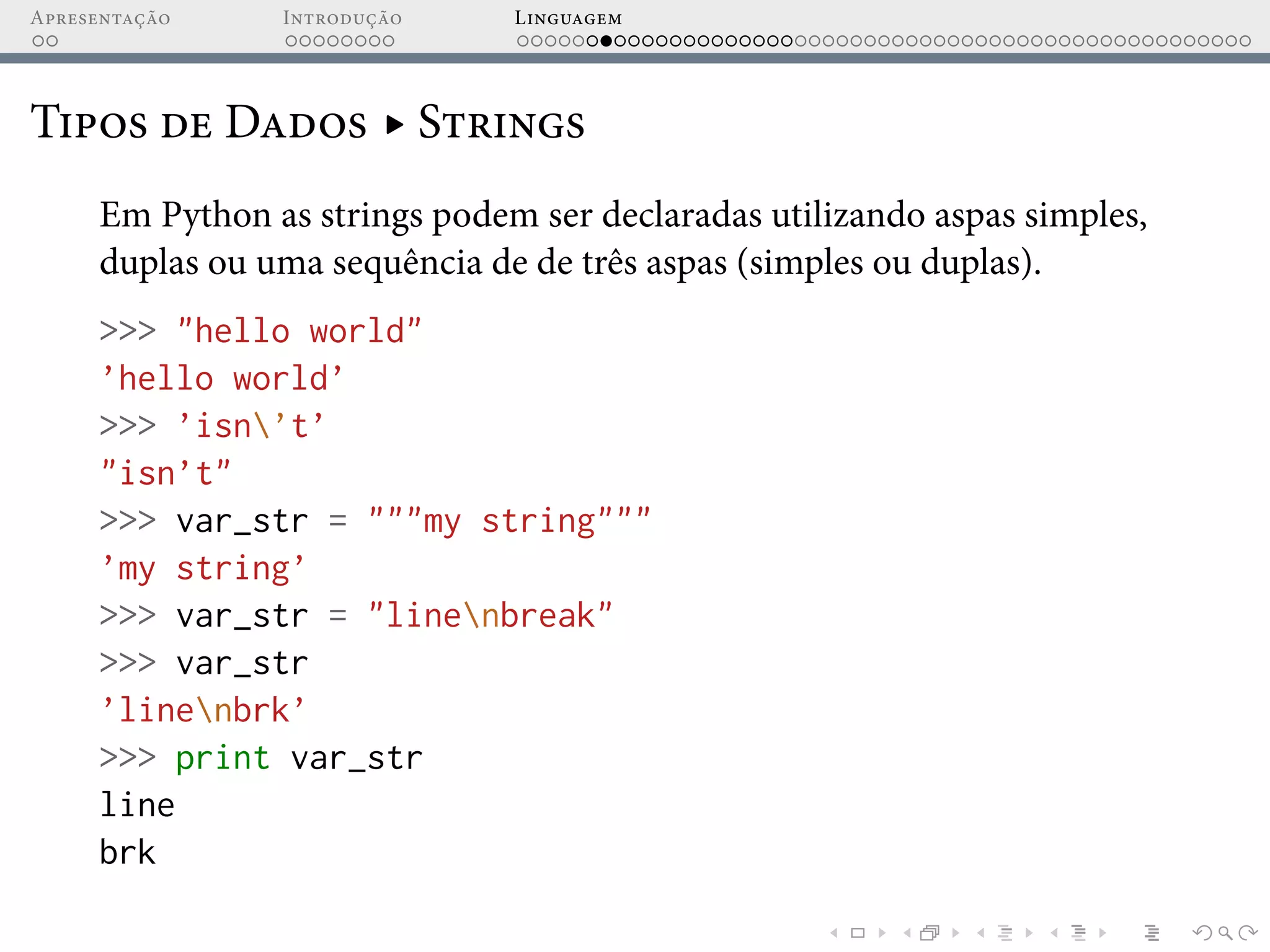Click the triple-quoted """my string""" code

click(x=509, y=521)
